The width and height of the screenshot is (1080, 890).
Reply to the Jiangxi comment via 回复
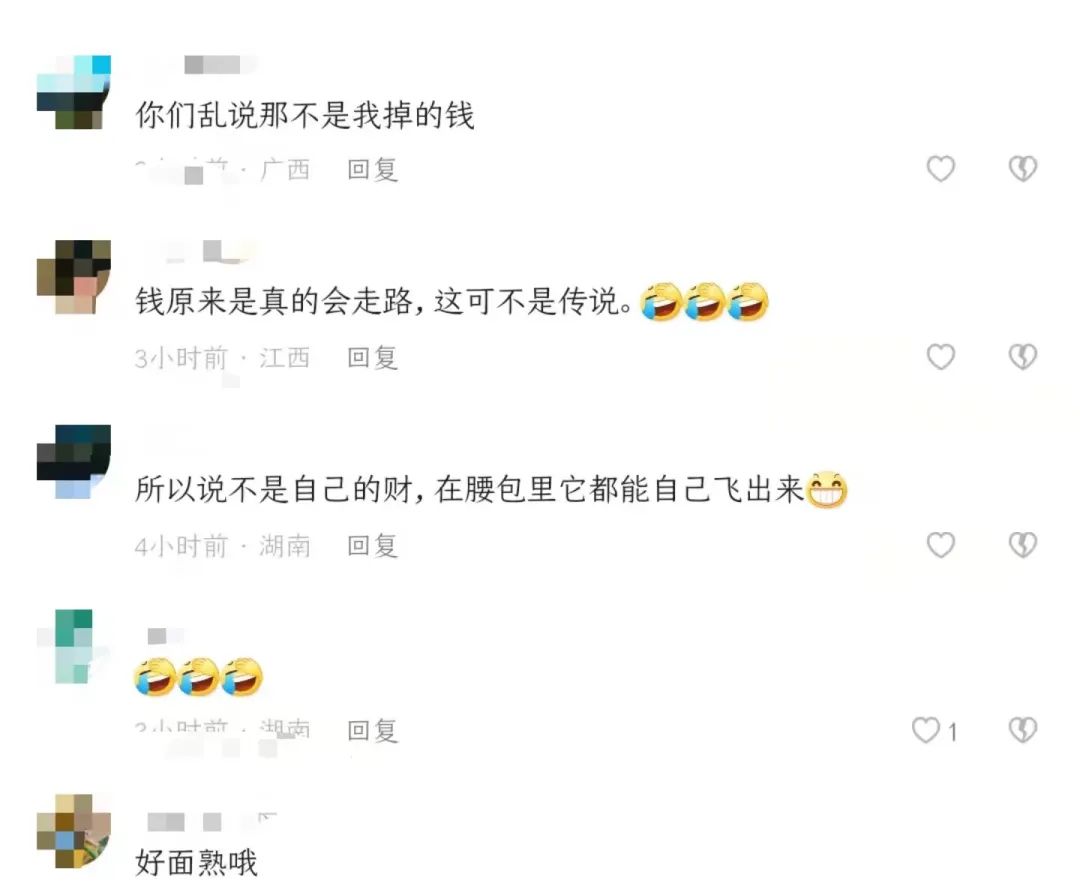(373, 358)
